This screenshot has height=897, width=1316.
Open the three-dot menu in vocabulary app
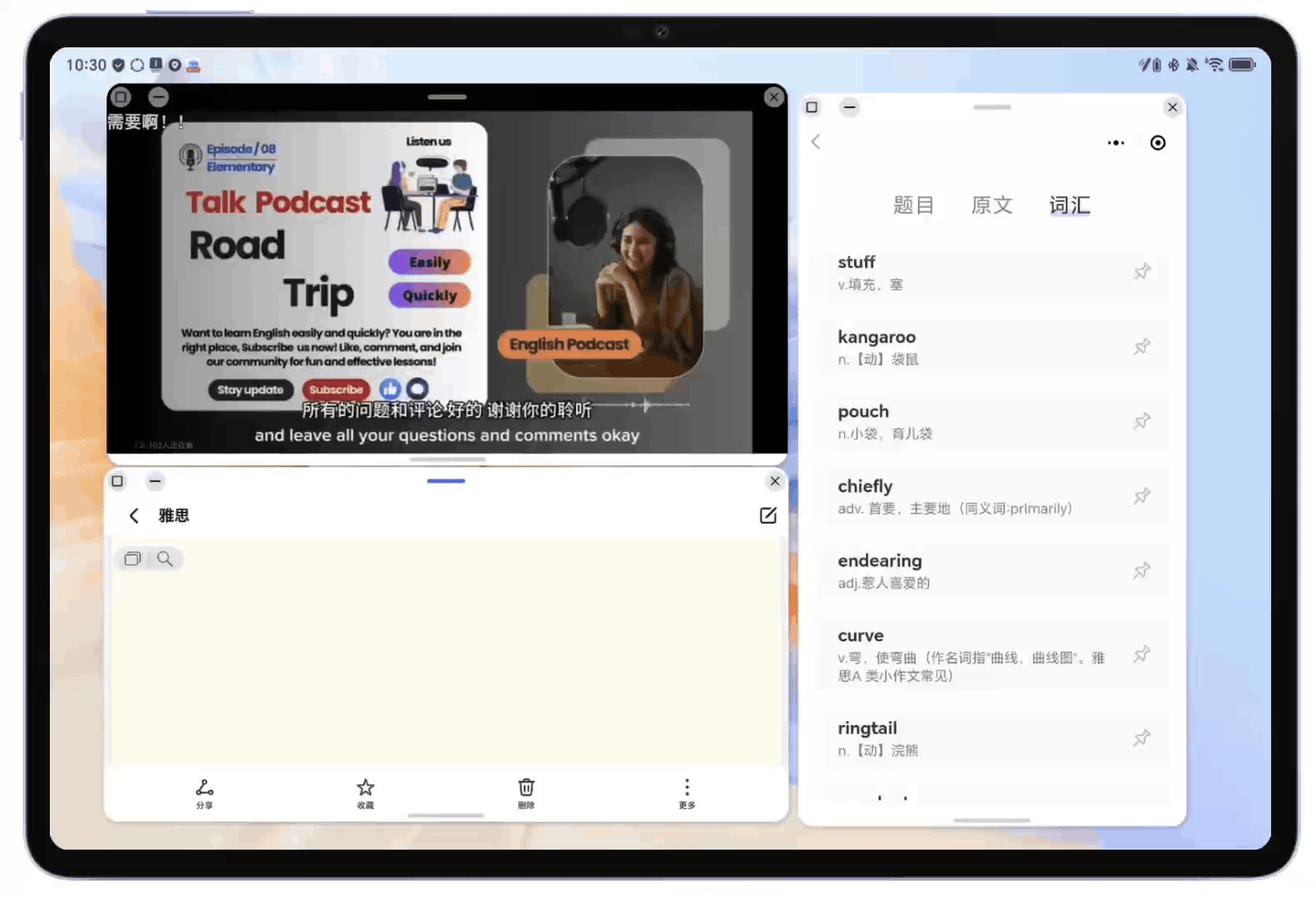[1115, 143]
